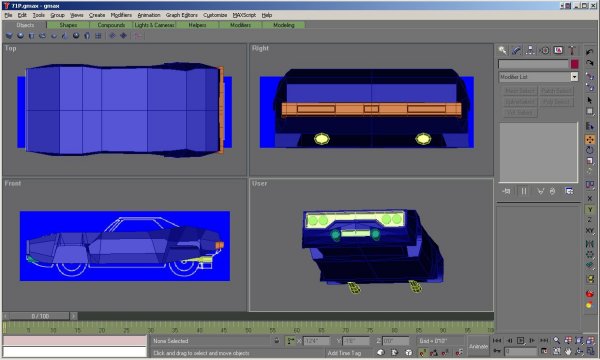Open the File menu

[x=8, y=15]
